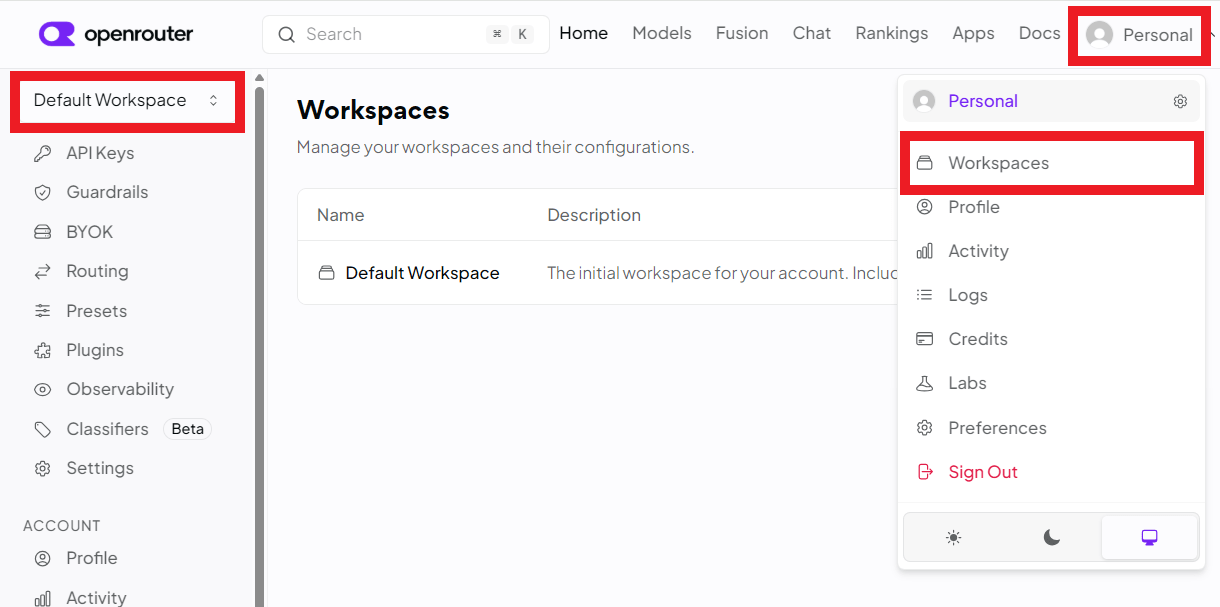Viewport: 1220px width, 607px height.
Task: Click the Logs list icon in the menu
Action: point(925,295)
